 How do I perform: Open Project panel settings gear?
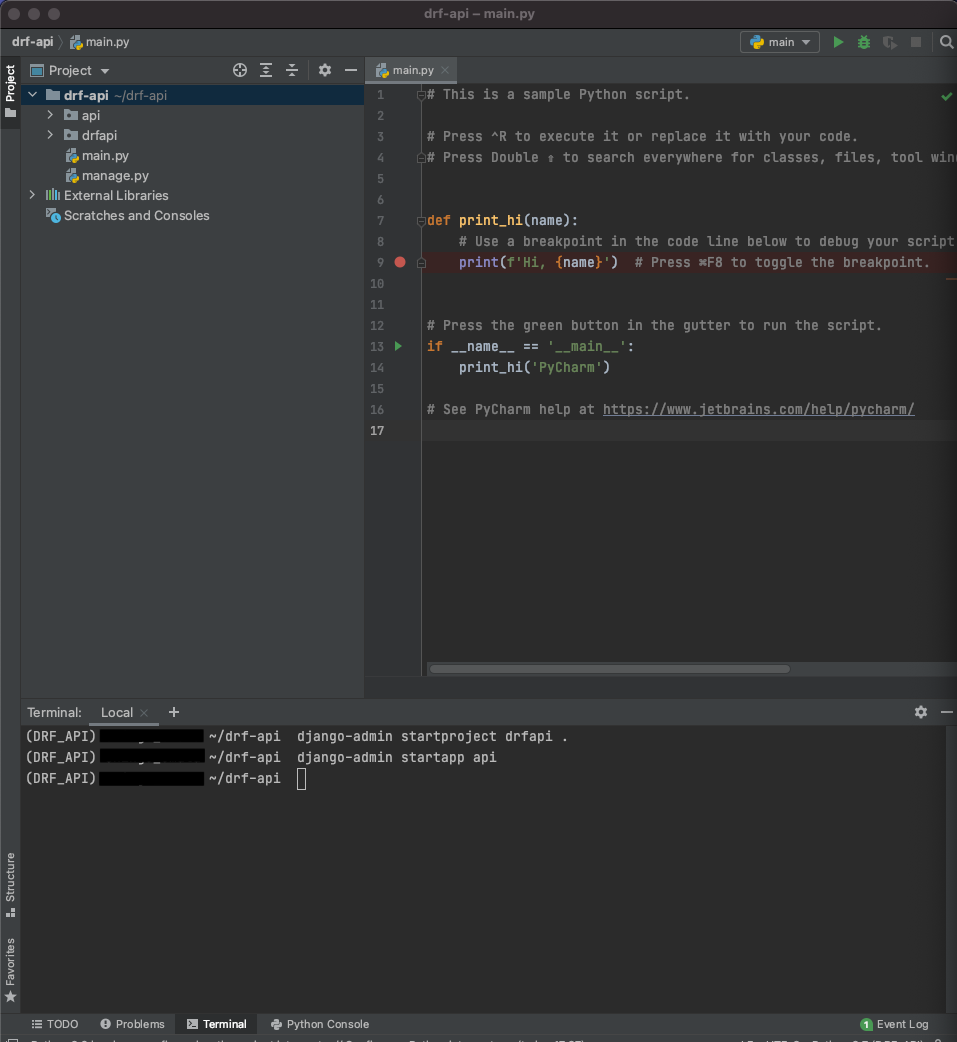click(x=325, y=70)
